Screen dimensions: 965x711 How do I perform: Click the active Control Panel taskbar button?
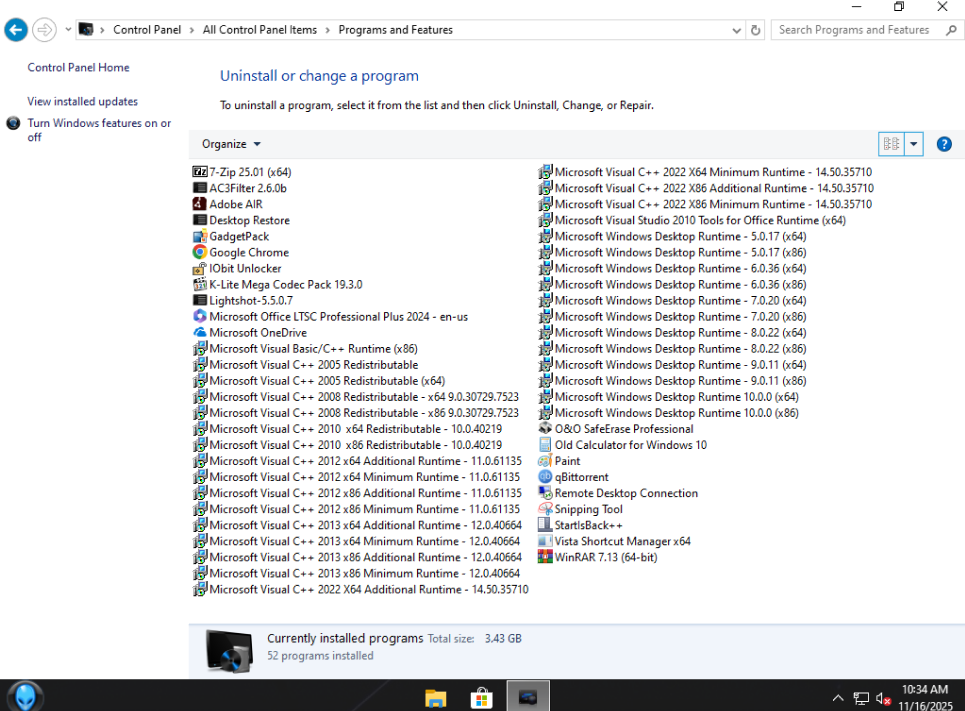(528, 696)
